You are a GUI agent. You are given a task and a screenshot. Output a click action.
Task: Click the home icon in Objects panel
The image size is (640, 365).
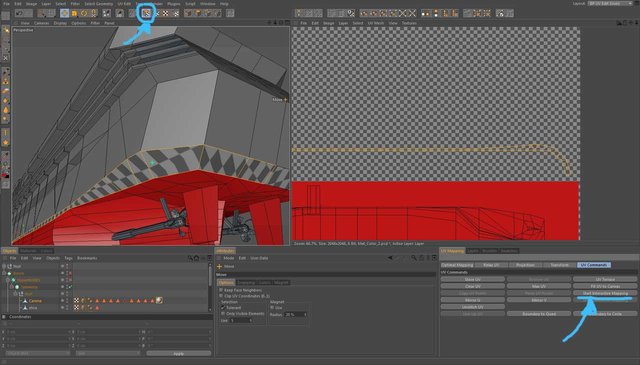196,258
